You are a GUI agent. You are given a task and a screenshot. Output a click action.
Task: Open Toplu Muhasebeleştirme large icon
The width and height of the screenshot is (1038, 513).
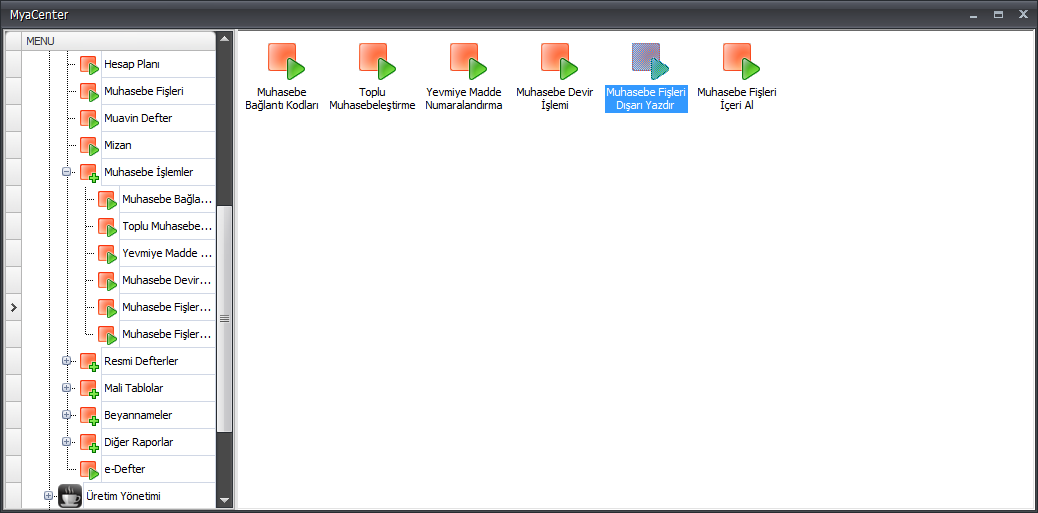pos(377,61)
